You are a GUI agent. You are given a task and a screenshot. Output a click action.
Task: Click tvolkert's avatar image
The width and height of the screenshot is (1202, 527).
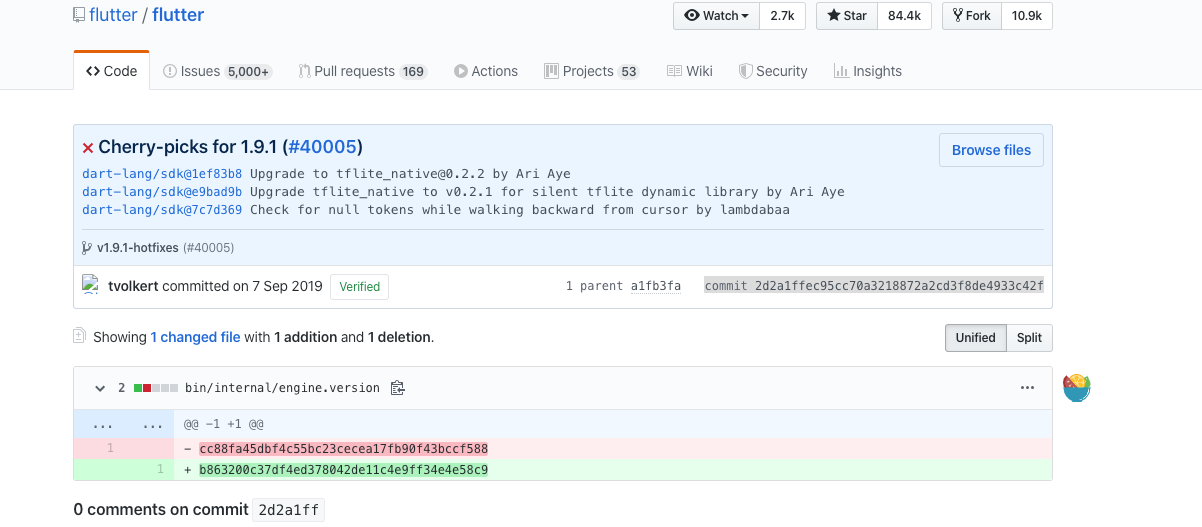91,285
